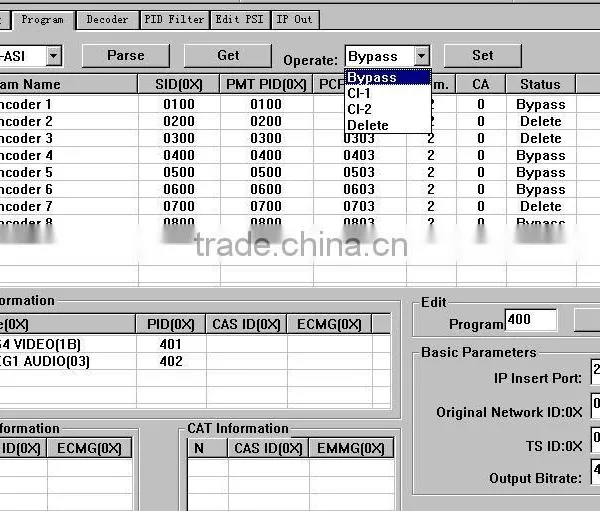Select the AUDIO(03) stream row
Image resolution: width=600 pixels, height=511 pixels.
(x=195, y=361)
